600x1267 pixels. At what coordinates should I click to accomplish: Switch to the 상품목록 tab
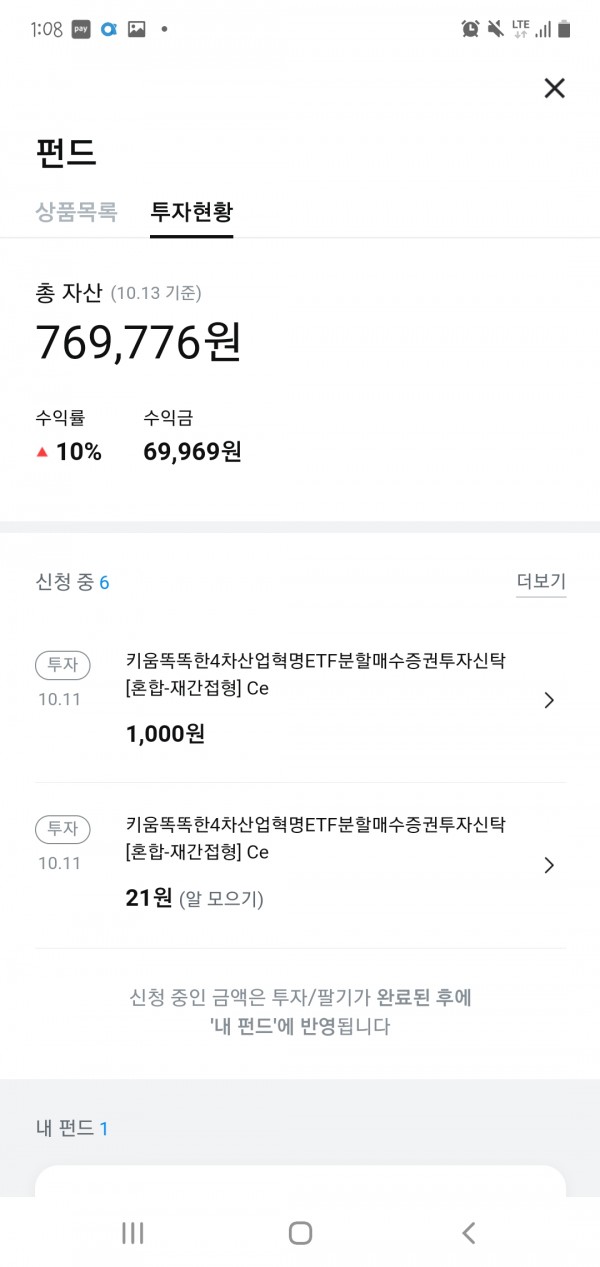[76, 212]
